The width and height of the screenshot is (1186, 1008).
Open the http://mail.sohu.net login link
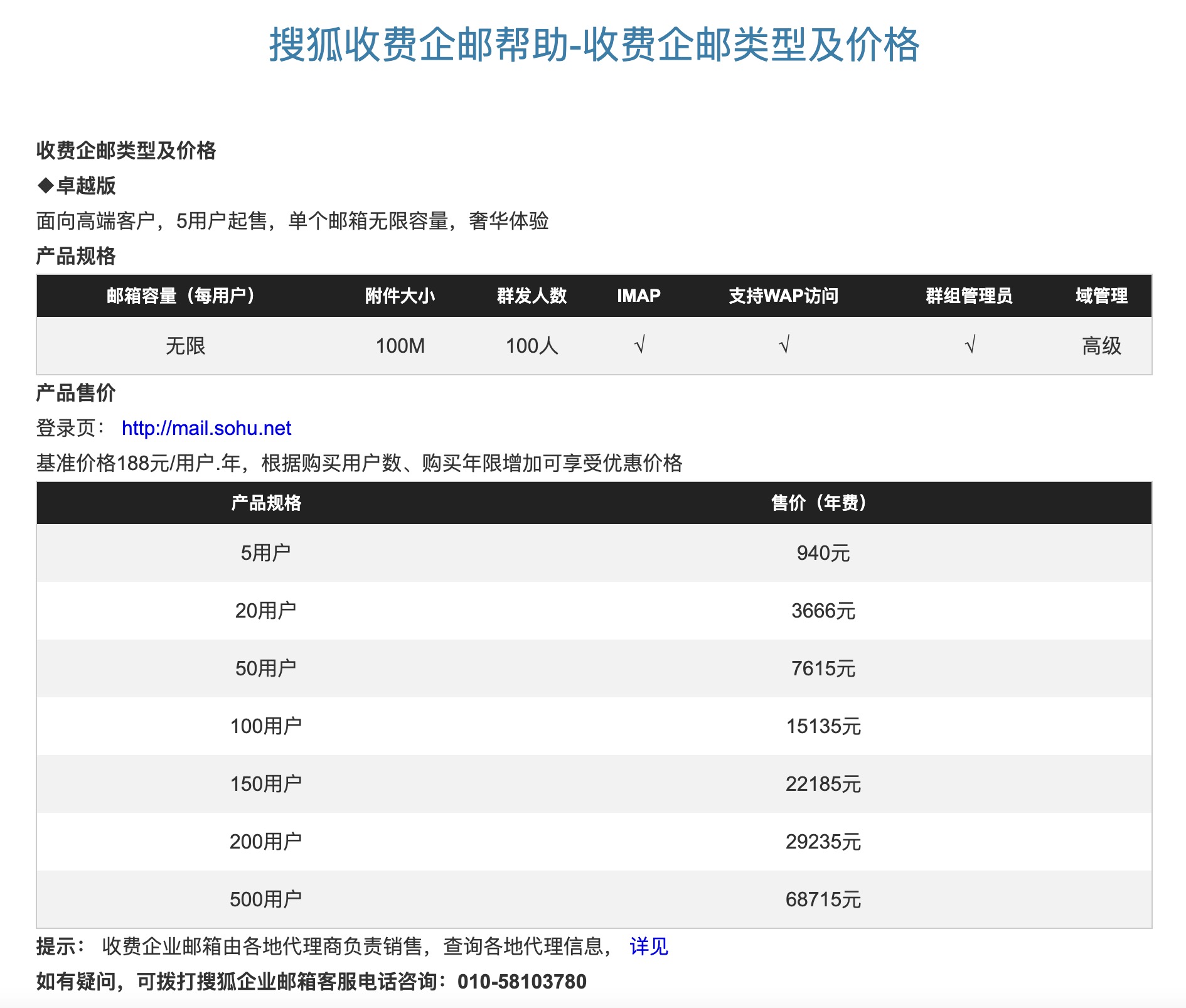[206, 428]
